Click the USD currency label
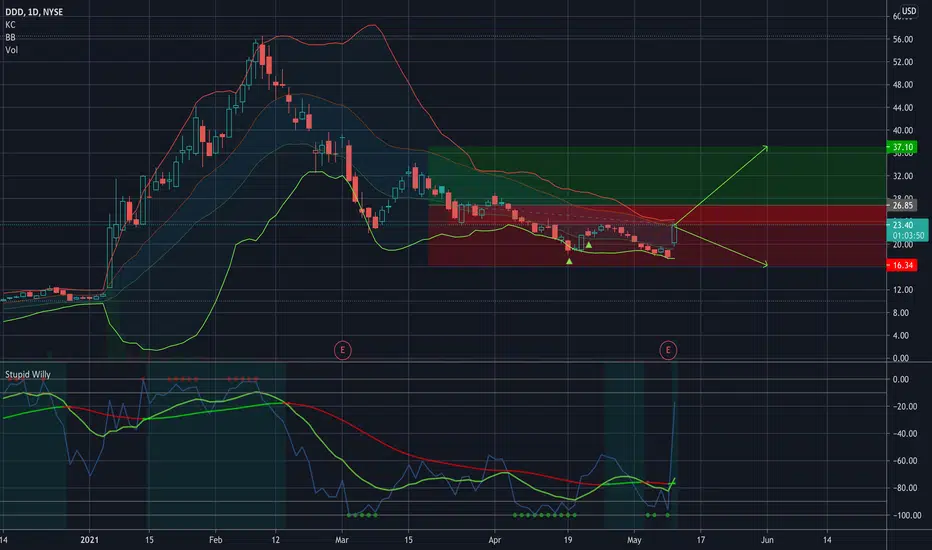The height and width of the screenshot is (550, 932). tap(909, 11)
